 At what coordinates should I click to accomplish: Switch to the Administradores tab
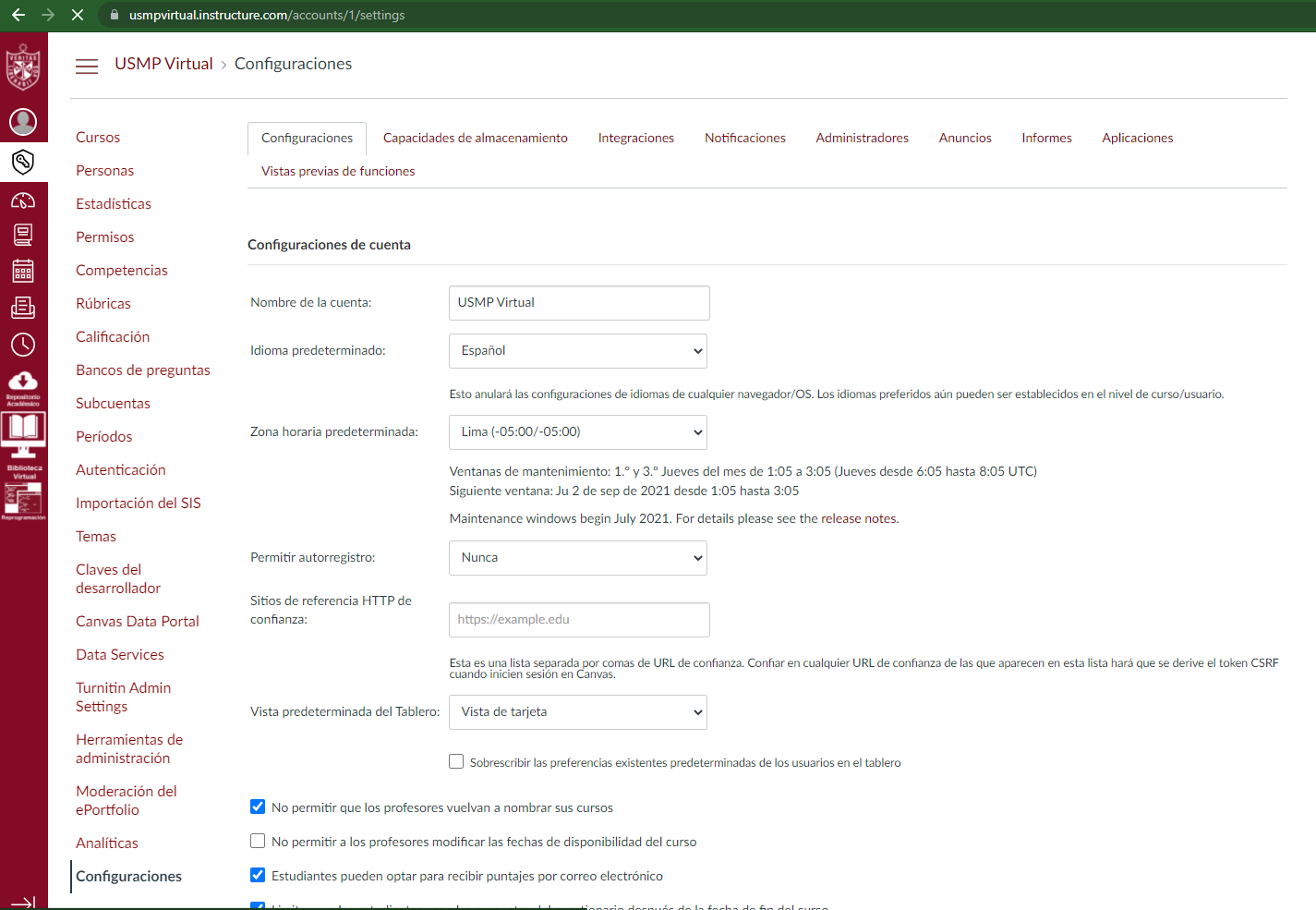tap(863, 139)
